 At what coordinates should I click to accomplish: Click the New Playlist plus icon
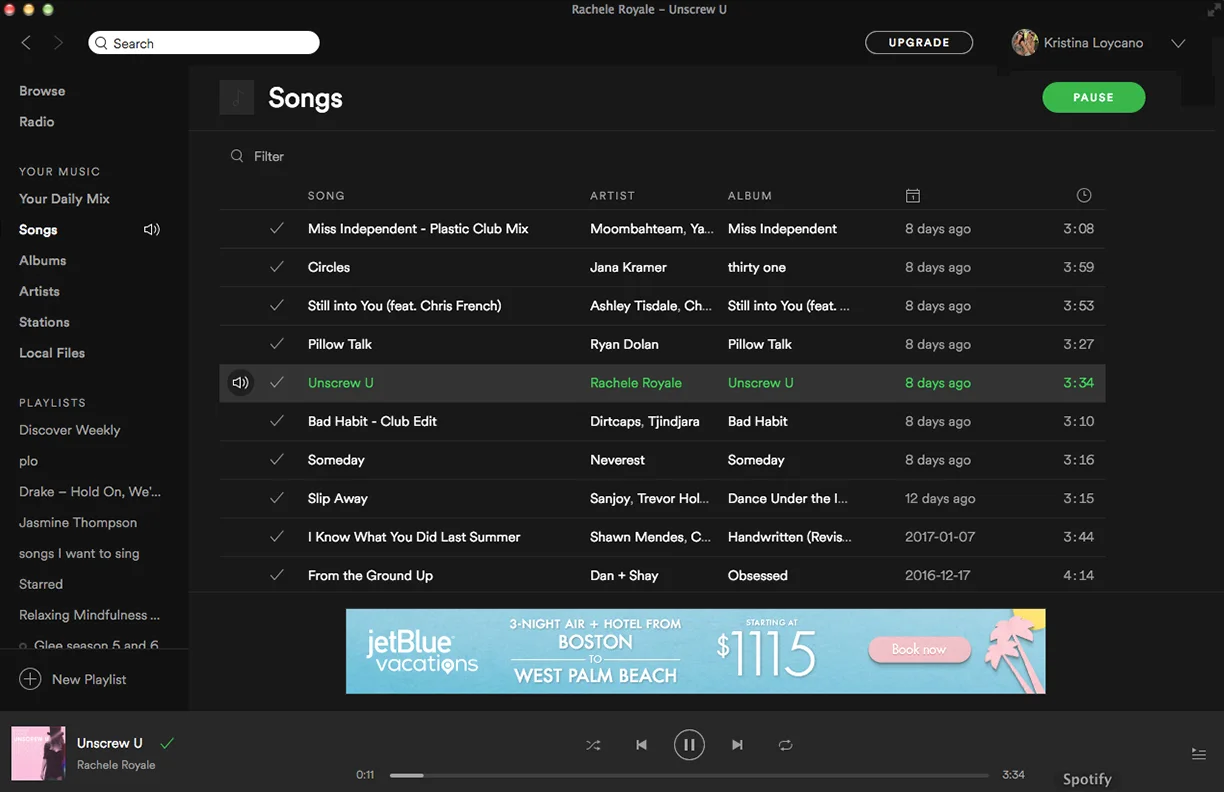click(30, 680)
